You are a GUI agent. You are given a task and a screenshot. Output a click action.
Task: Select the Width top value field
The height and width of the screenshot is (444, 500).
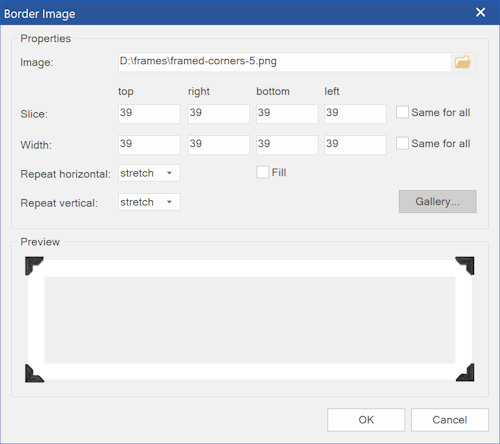(149, 145)
